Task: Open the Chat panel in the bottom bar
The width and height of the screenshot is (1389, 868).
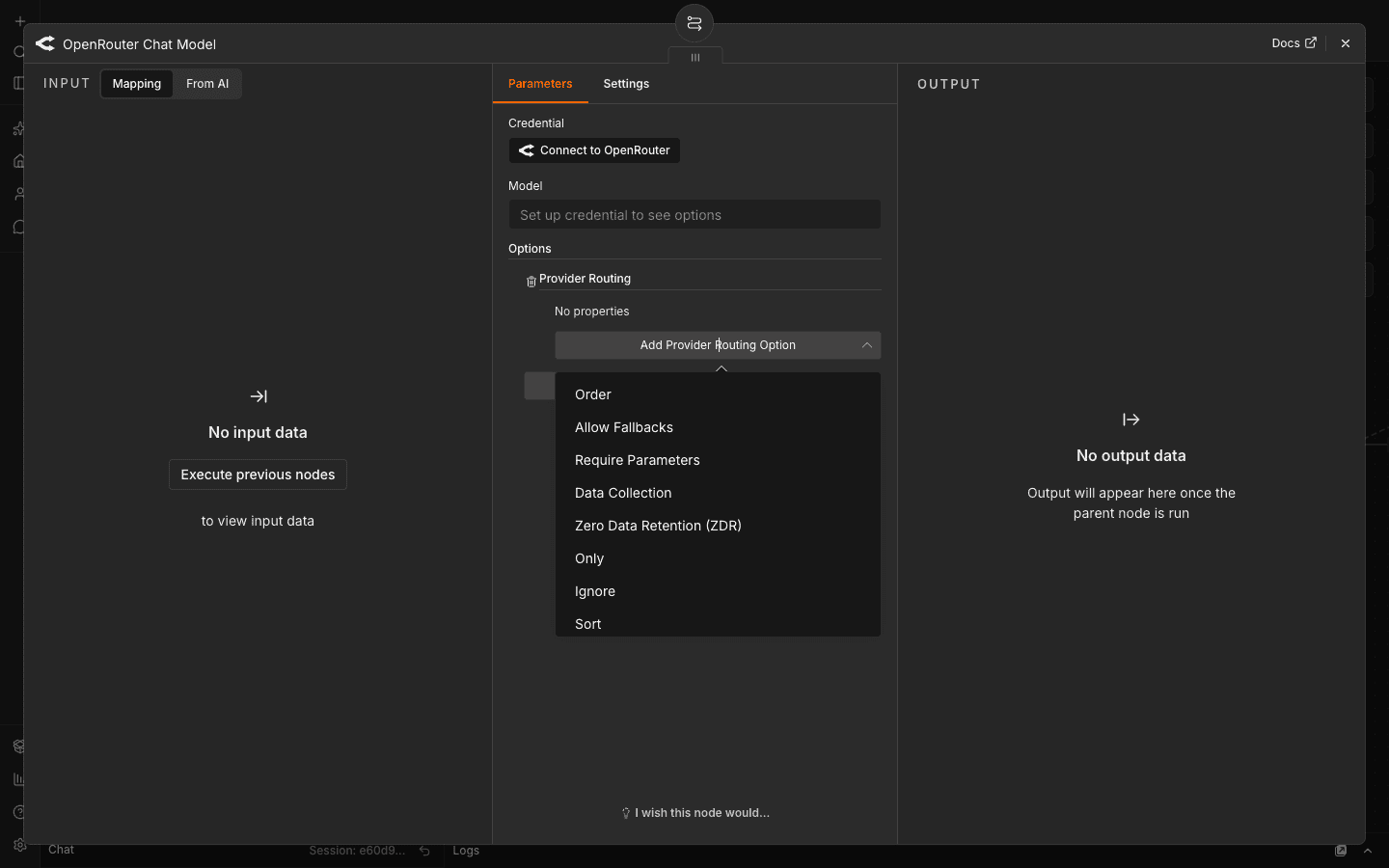Action: point(61,850)
